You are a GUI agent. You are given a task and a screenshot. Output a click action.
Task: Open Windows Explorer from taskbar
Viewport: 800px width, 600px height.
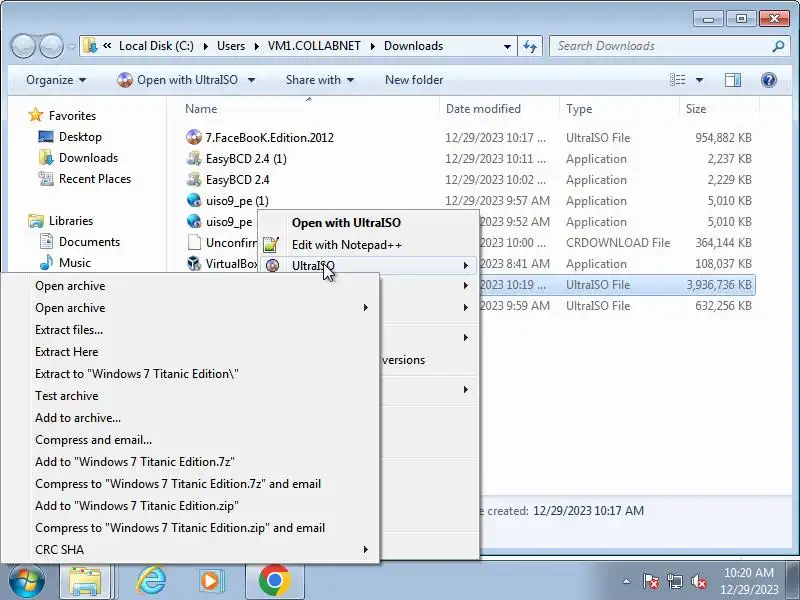pyautogui.click(x=85, y=581)
